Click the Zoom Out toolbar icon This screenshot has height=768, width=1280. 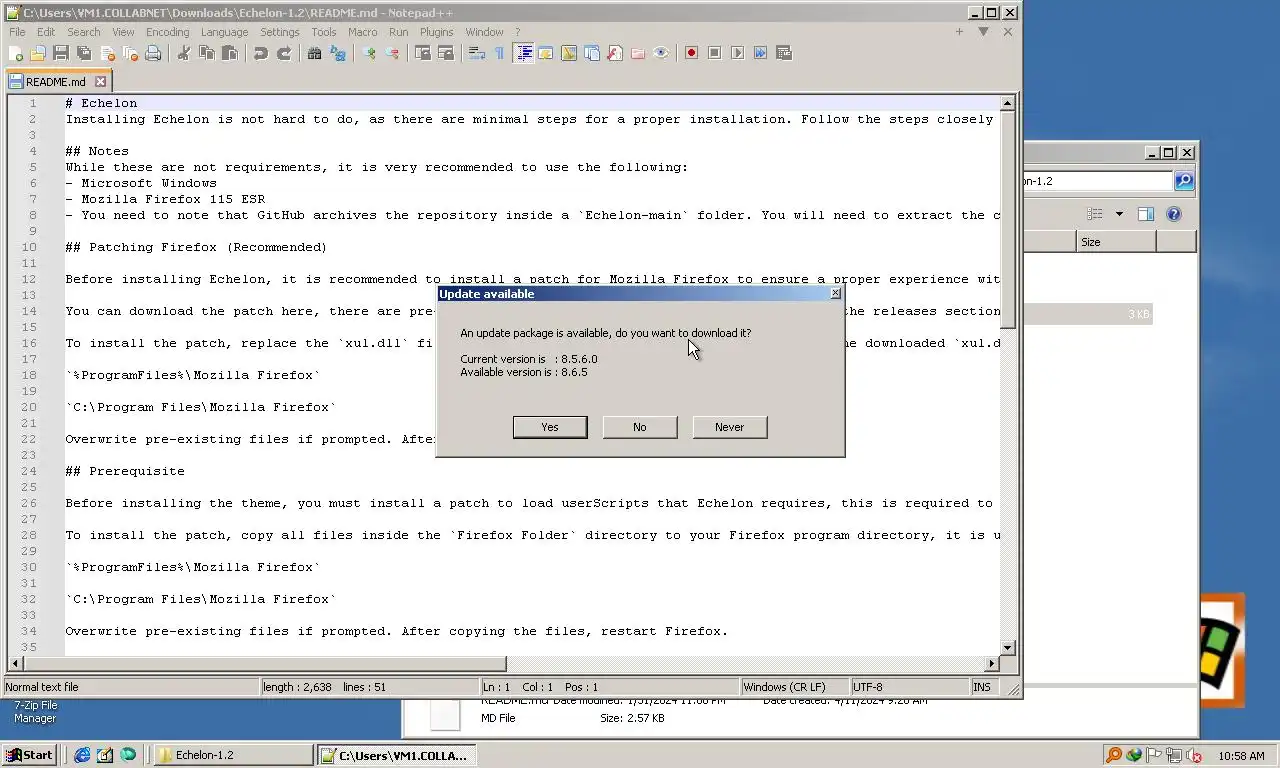click(392, 53)
